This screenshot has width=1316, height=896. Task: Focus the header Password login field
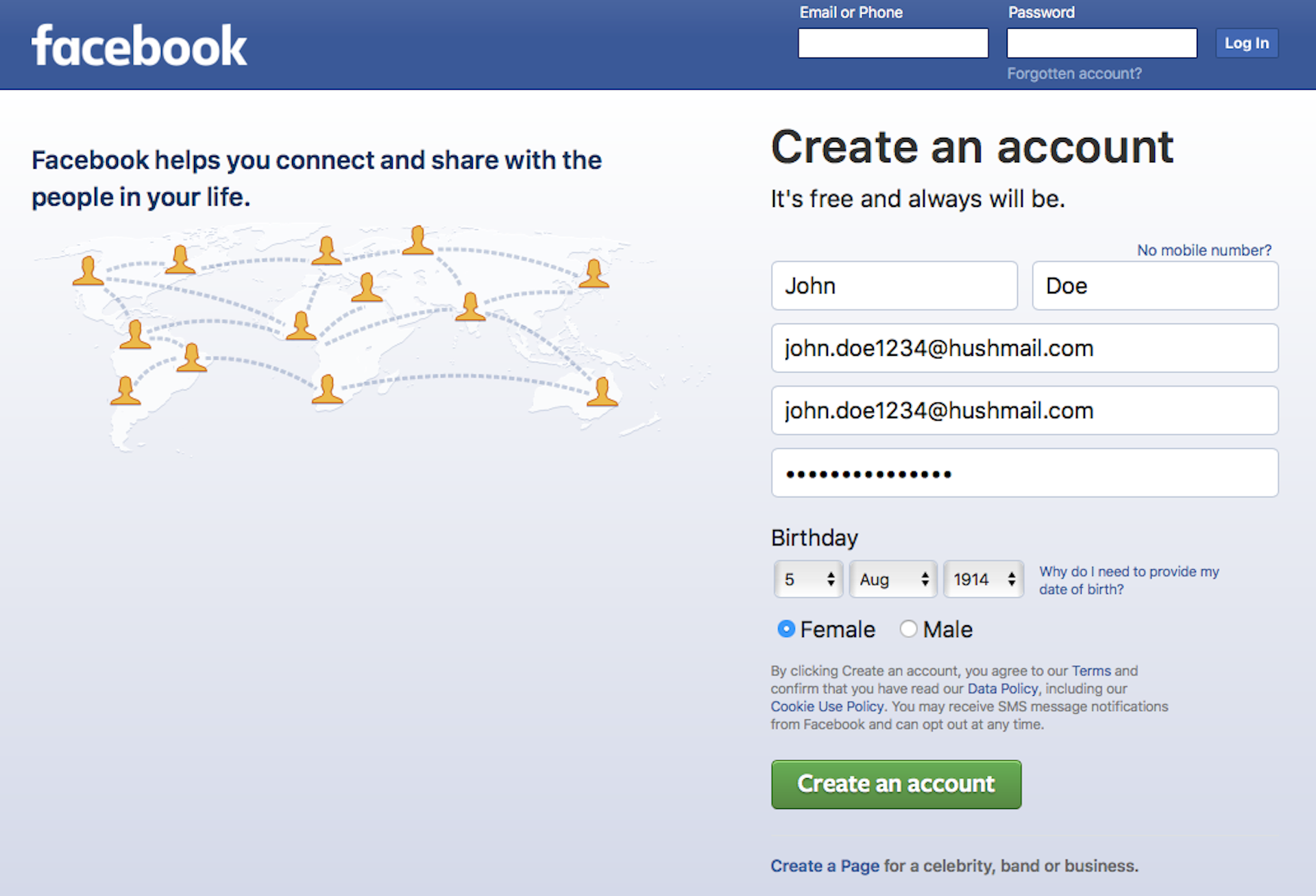point(1101,43)
